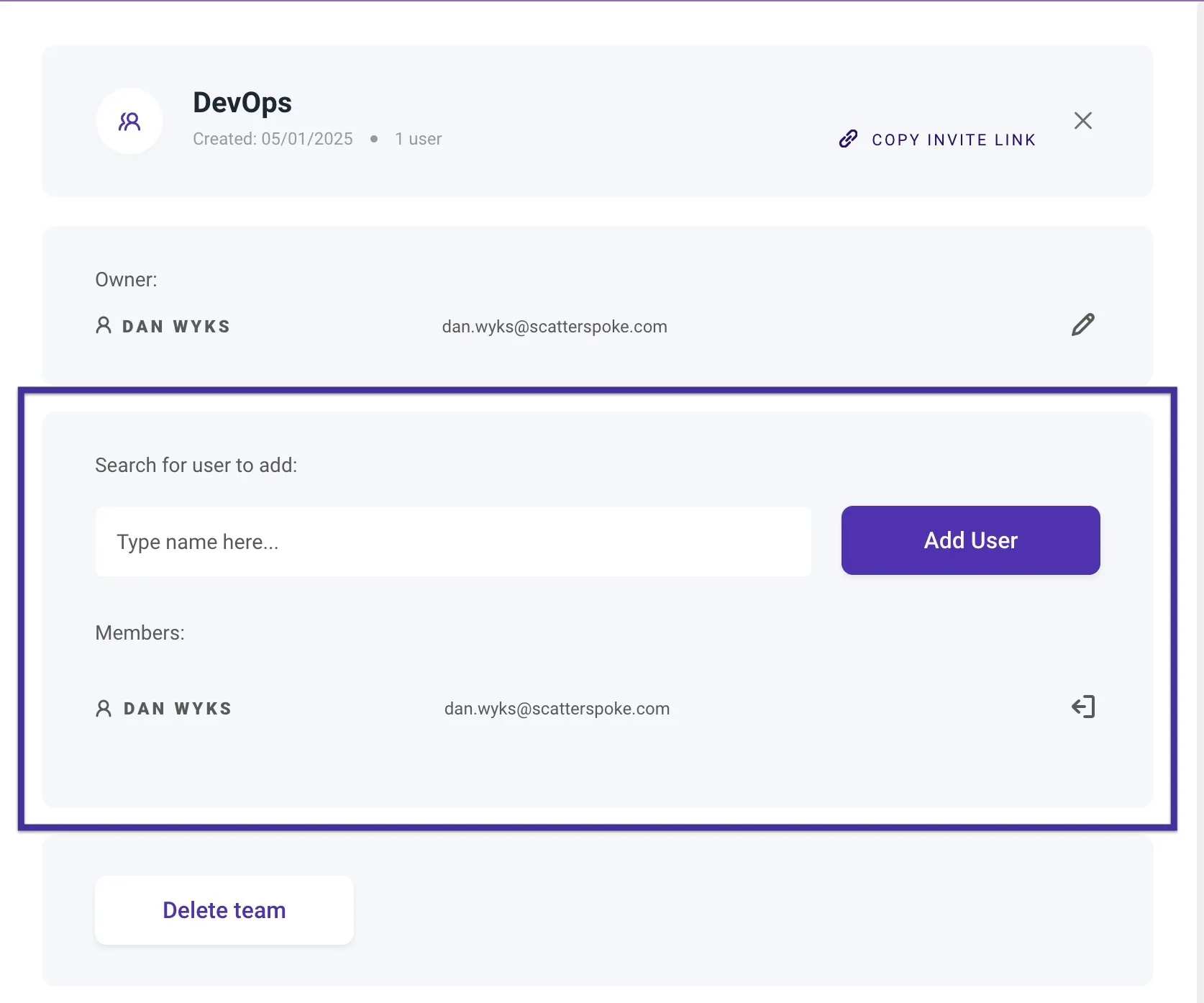Click the COPY INVITE LINK text

[954, 140]
